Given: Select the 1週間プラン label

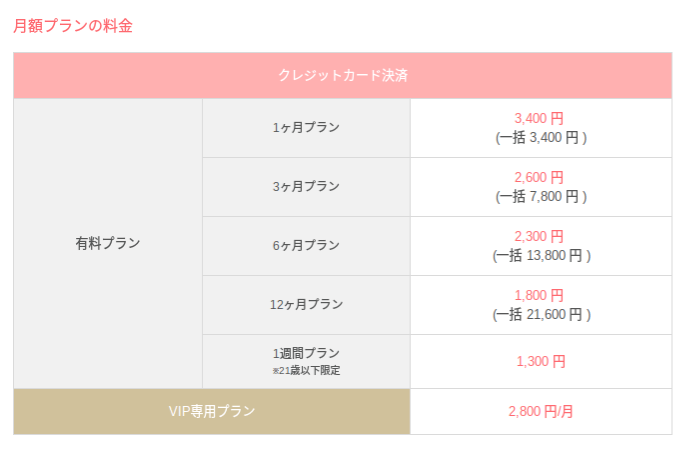Looking at the screenshot, I should pyautogui.click(x=306, y=353).
